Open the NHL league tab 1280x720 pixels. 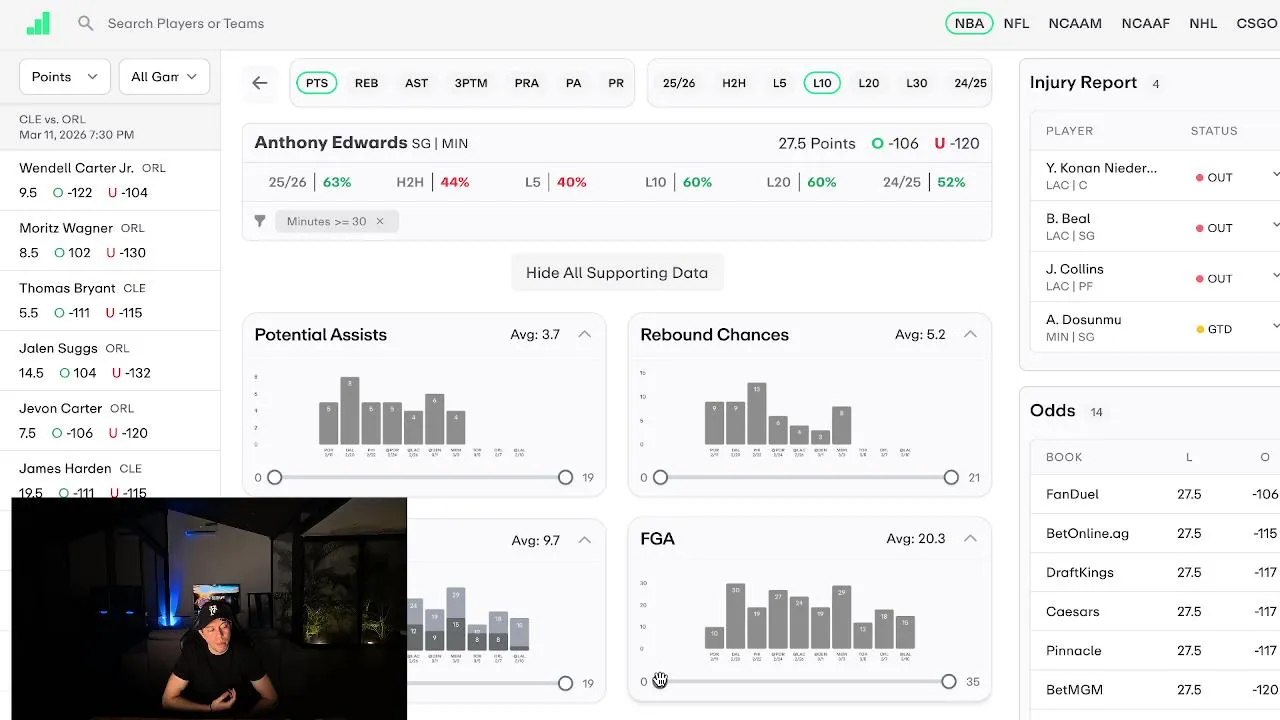[1203, 23]
